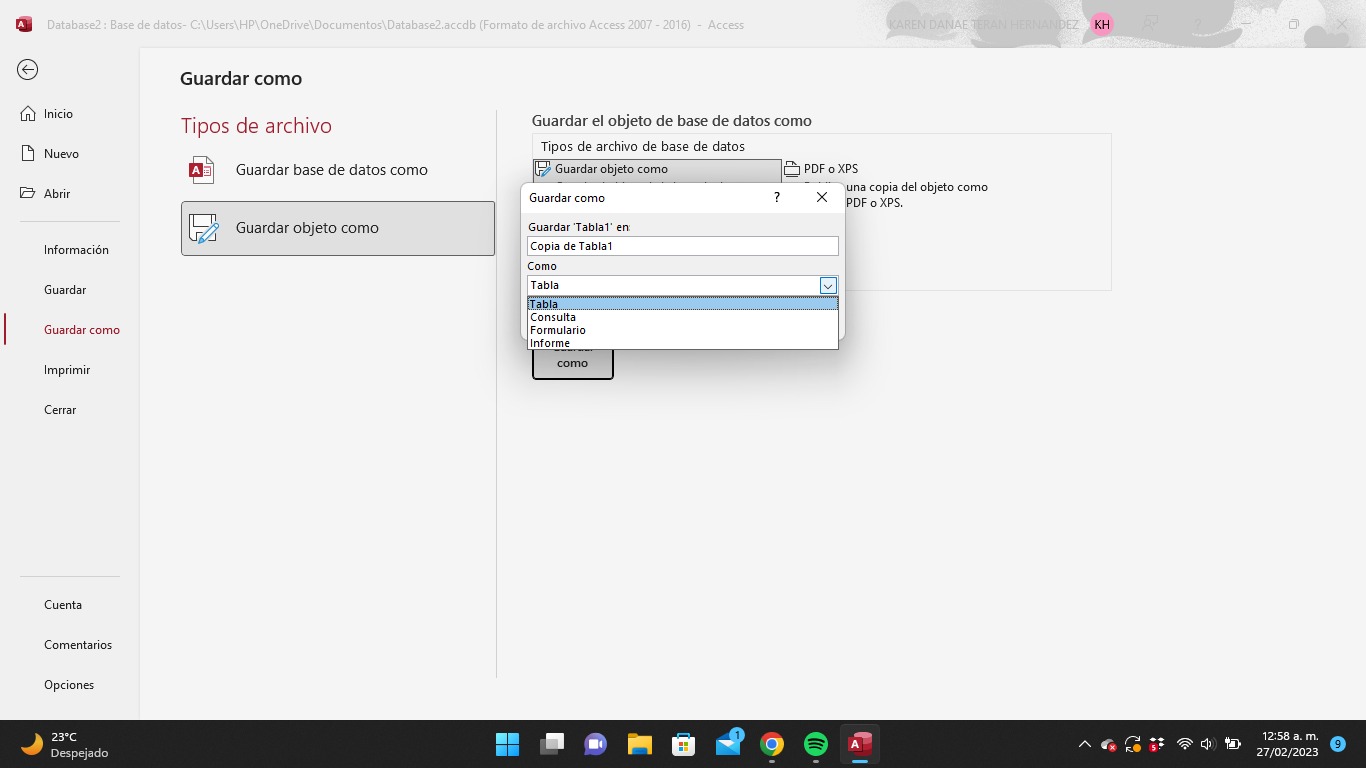Open the Inicio page
This screenshot has height=768, width=1366.
(58, 114)
